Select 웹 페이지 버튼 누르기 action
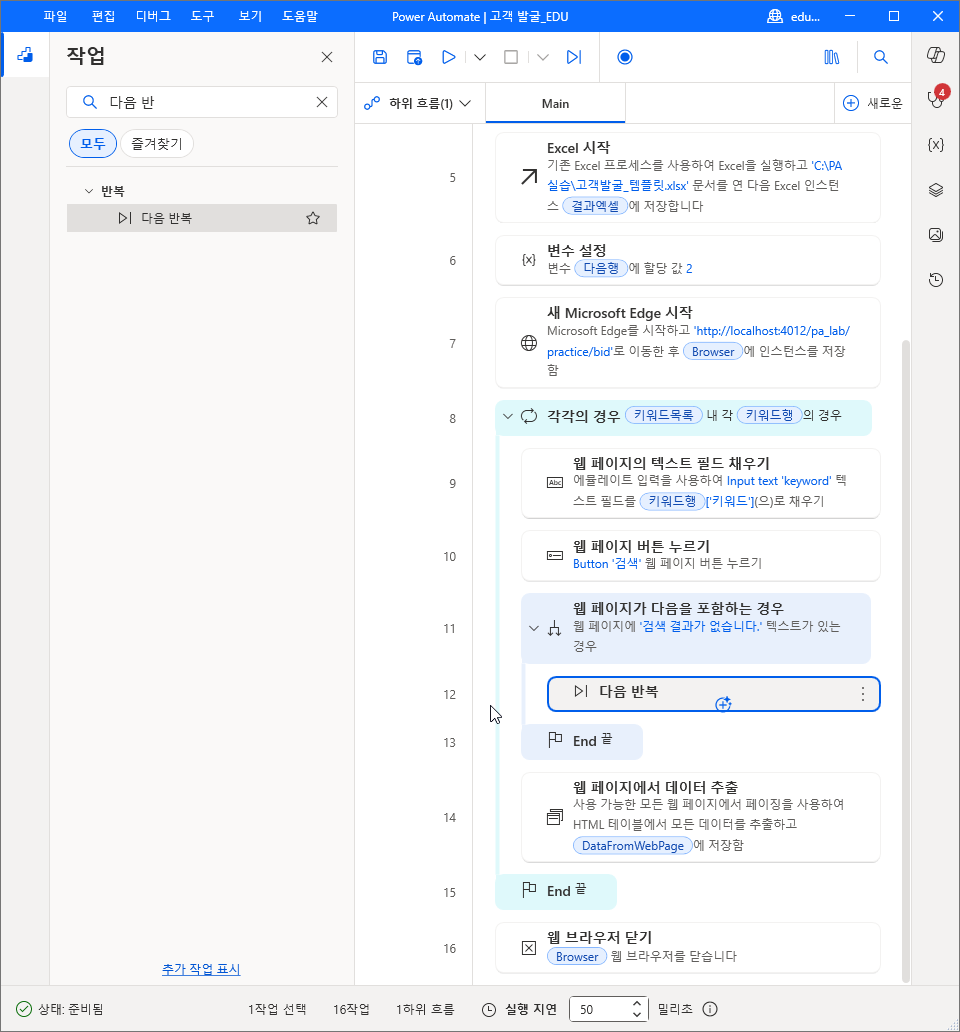 coord(701,555)
